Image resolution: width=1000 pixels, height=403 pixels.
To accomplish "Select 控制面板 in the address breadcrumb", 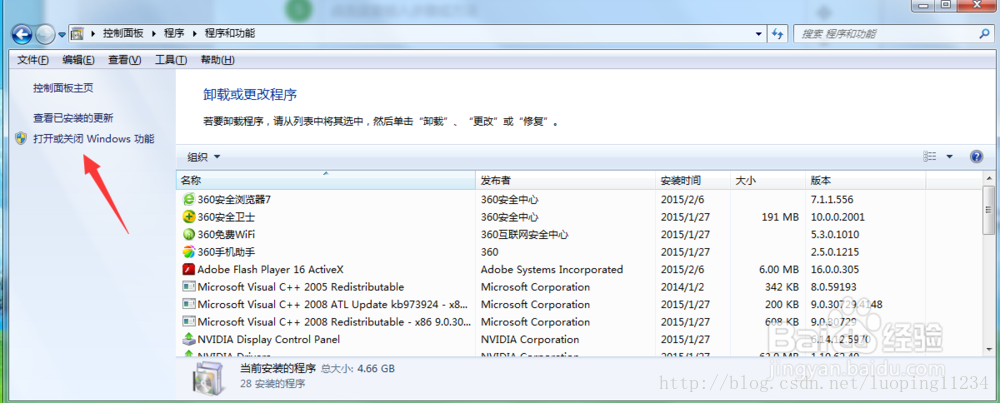I will click(x=124, y=33).
